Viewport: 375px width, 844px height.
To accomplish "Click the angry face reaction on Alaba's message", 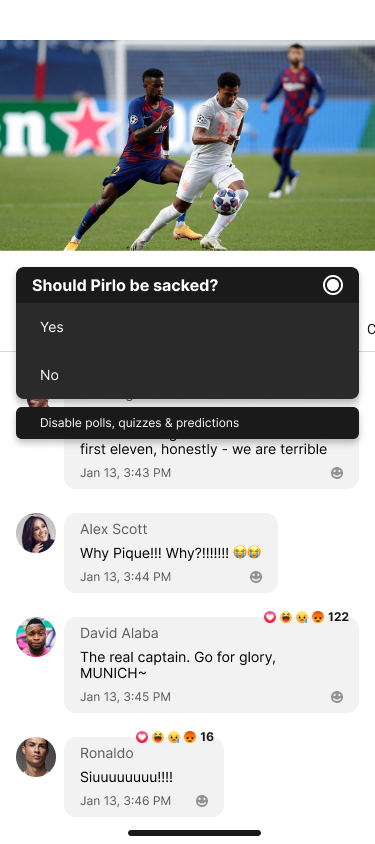I will 318,617.
